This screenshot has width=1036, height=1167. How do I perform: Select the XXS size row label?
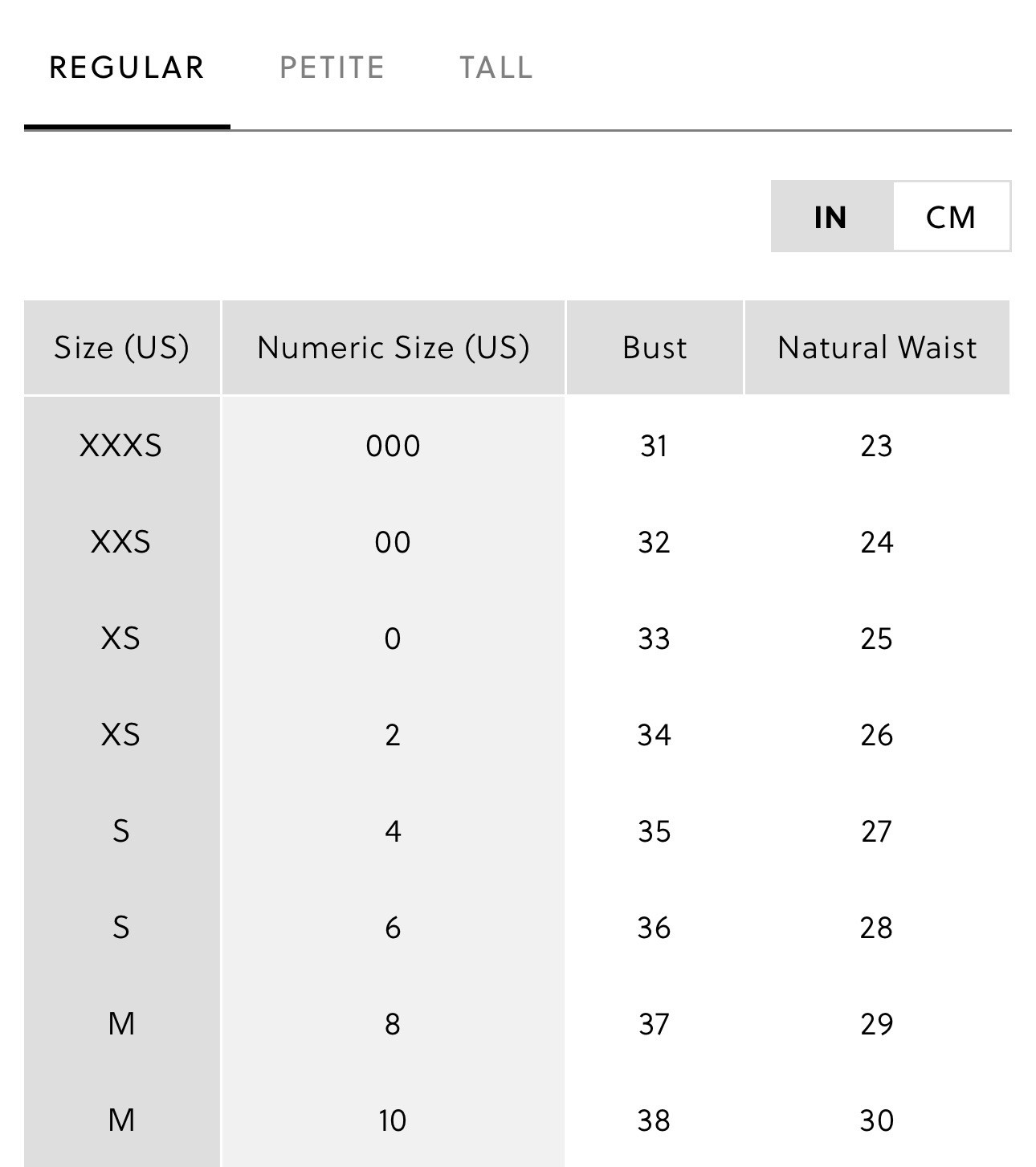(121, 542)
